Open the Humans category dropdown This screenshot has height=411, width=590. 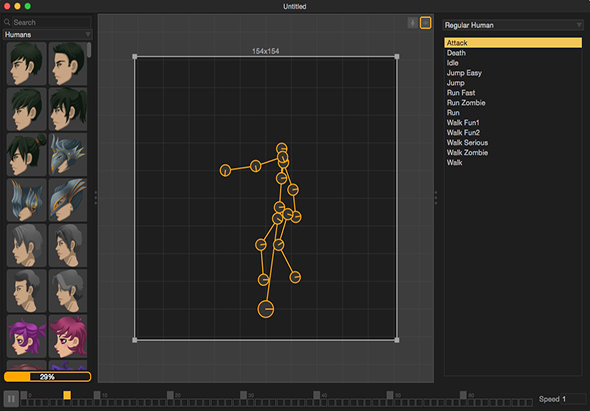click(x=47, y=35)
